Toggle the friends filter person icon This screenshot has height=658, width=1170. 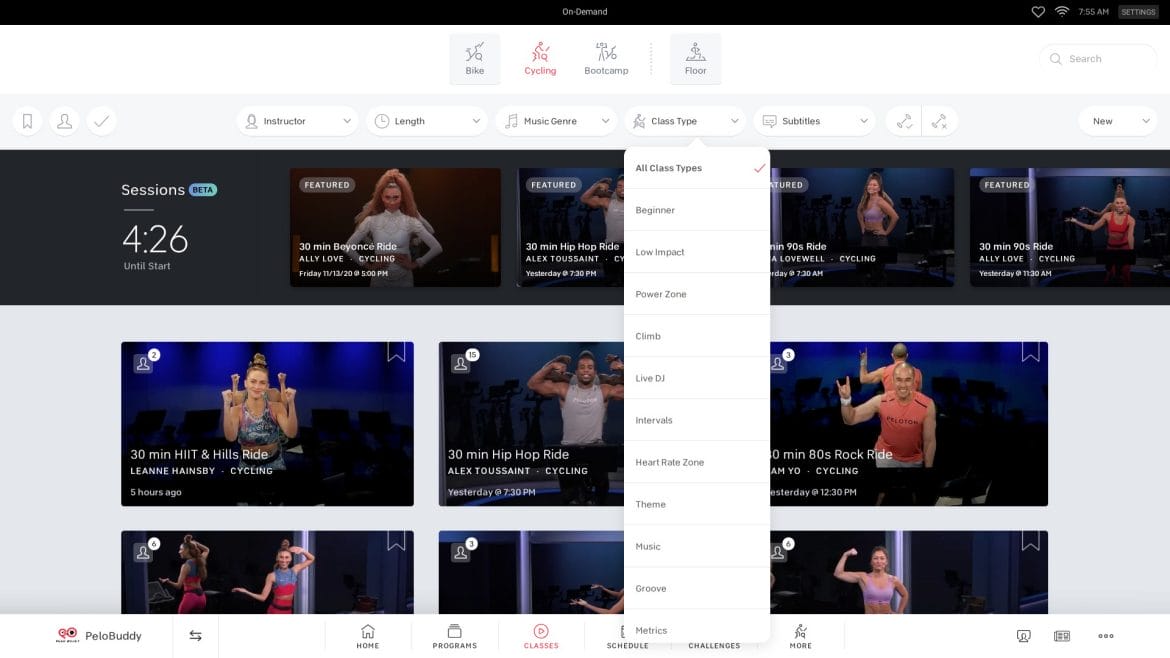[64, 121]
